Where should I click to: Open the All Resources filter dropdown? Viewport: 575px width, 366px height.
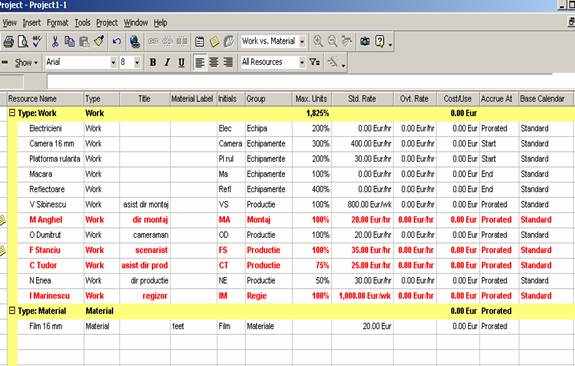[302, 62]
